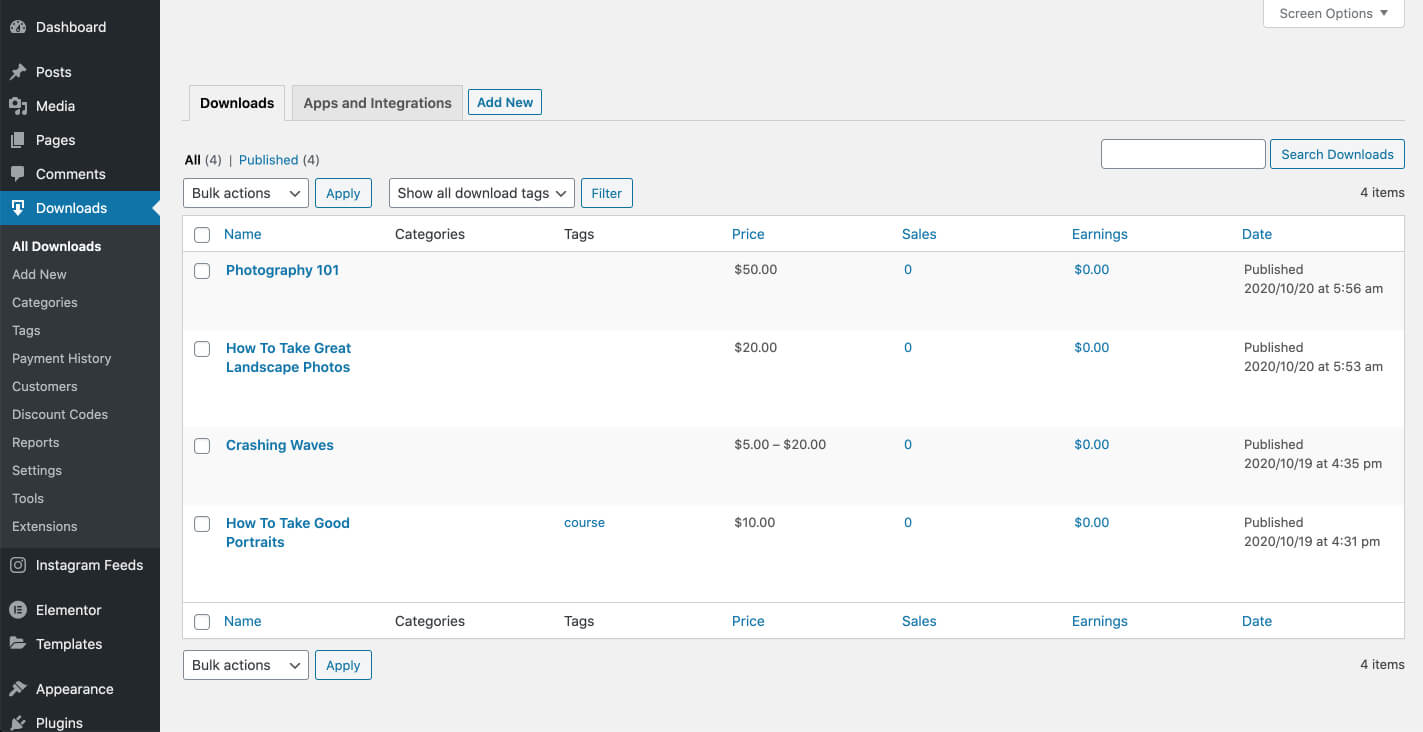The height and width of the screenshot is (732, 1423).
Task: Check the Photography 101 row checkbox
Action: click(x=202, y=271)
